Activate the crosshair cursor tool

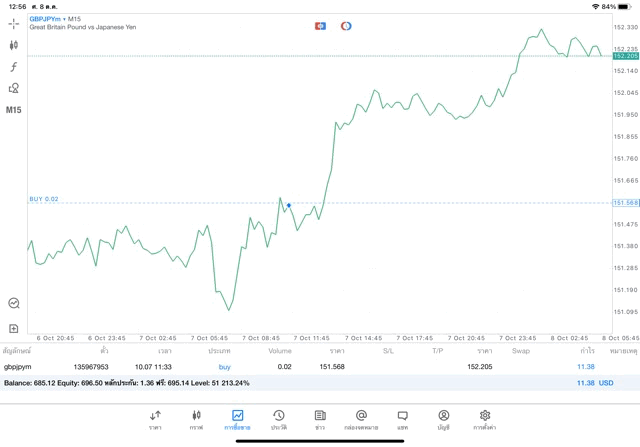14,23
